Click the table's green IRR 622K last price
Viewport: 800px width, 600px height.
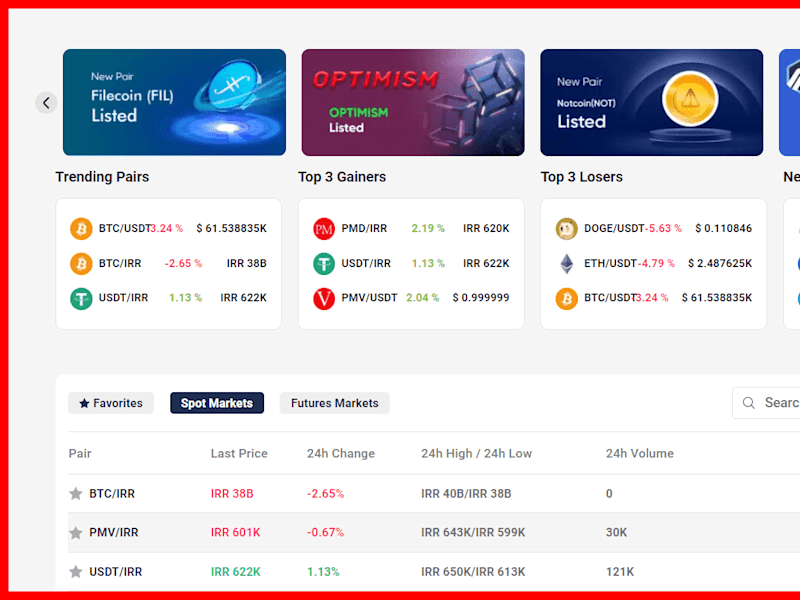(236, 571)
